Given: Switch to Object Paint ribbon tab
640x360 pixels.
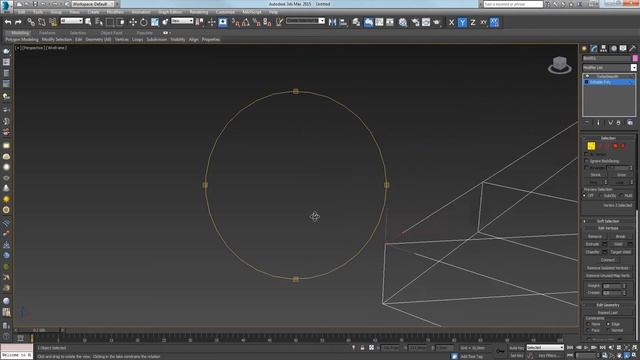Looking at the screenshot, I should [x=111, y=33].
